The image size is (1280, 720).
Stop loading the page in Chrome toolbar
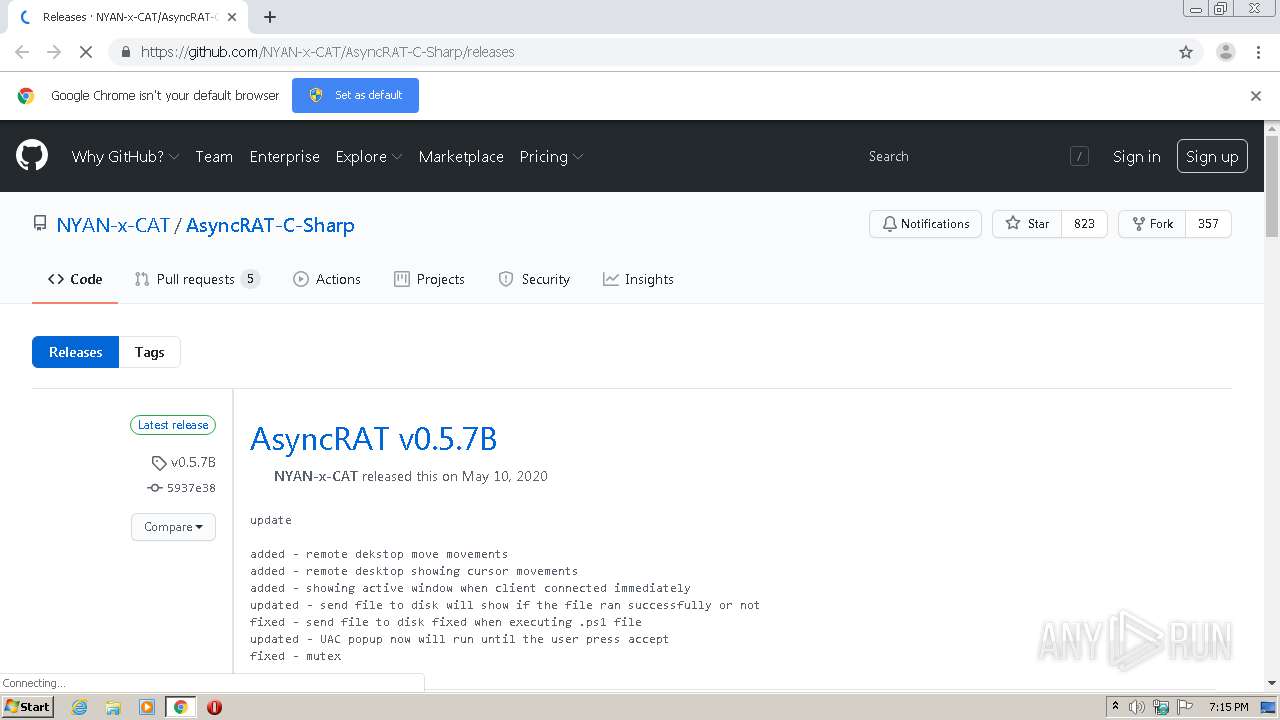[86, 52]
